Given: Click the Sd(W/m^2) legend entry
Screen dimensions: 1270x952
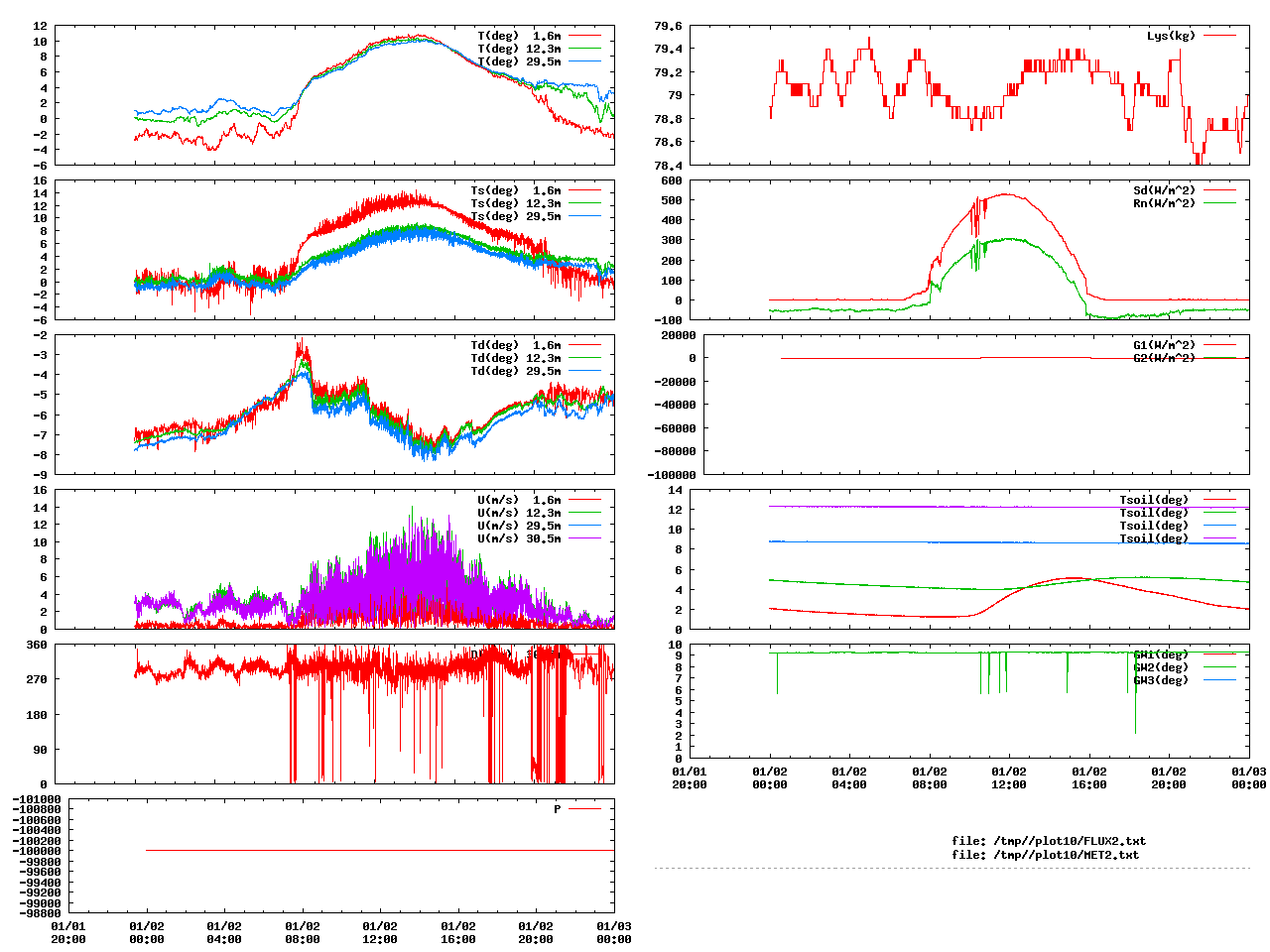Looking at the screenshot, I should tap(1164, 190).
